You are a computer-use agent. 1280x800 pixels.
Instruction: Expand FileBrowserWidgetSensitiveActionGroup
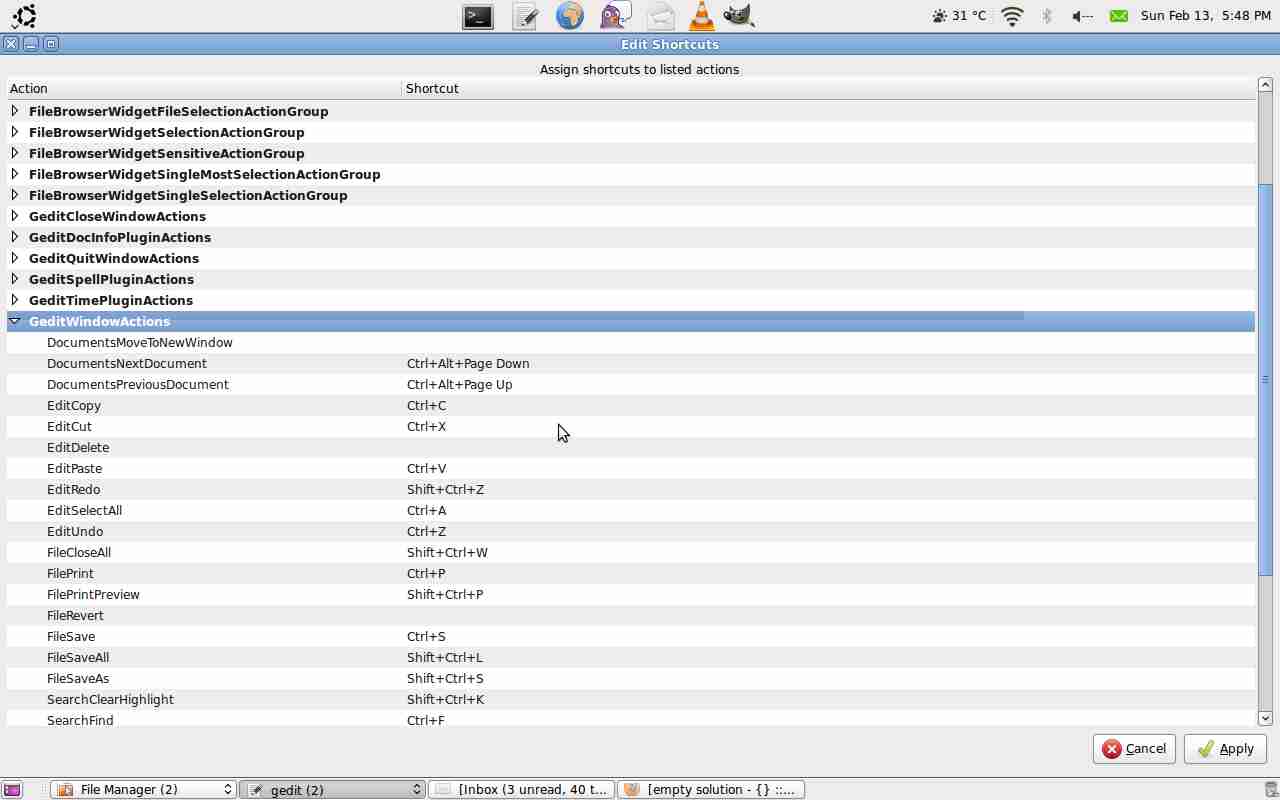coord(15,153)
